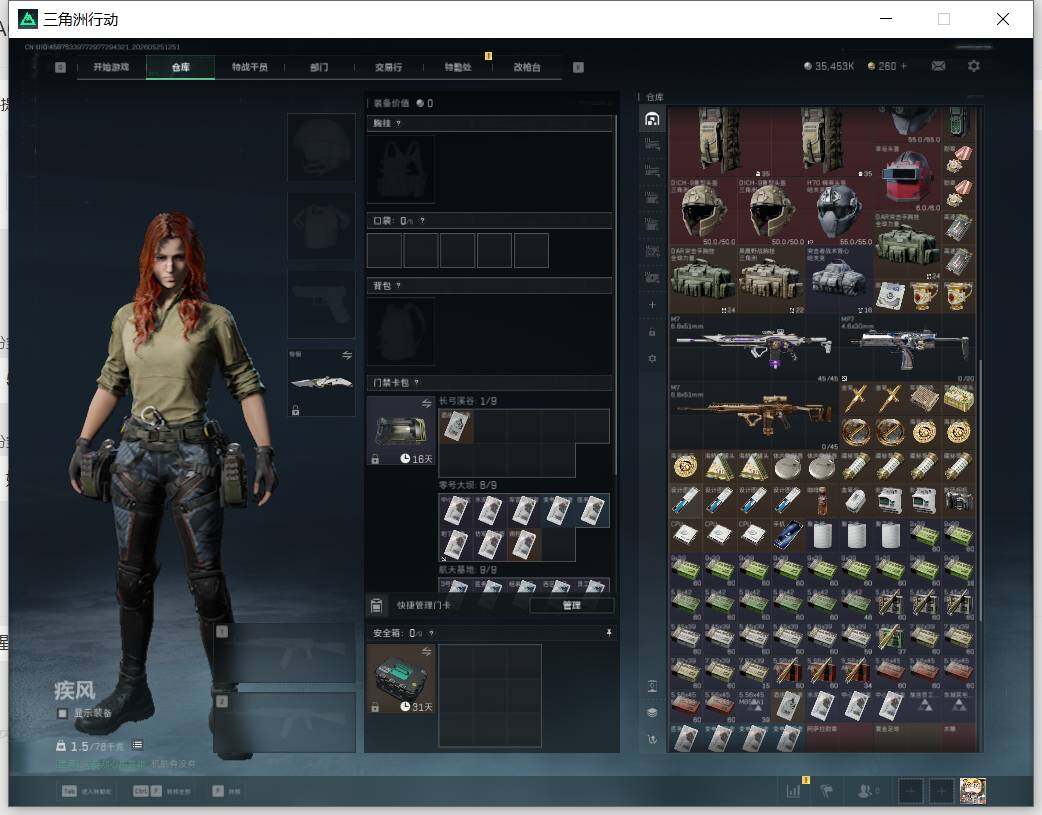The image size is (1042, 815).
Task: Select the empty secondary weapon slot 2
Action: click(286, 723)
